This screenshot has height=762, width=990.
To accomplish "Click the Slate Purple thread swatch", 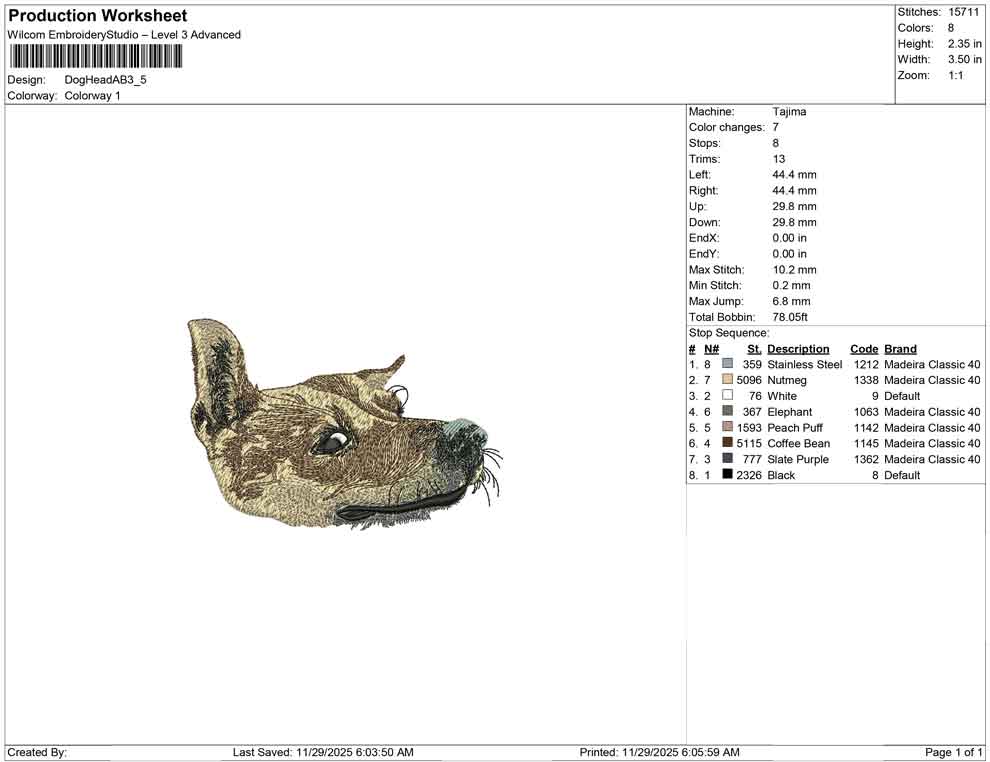I will pos(727,459).
